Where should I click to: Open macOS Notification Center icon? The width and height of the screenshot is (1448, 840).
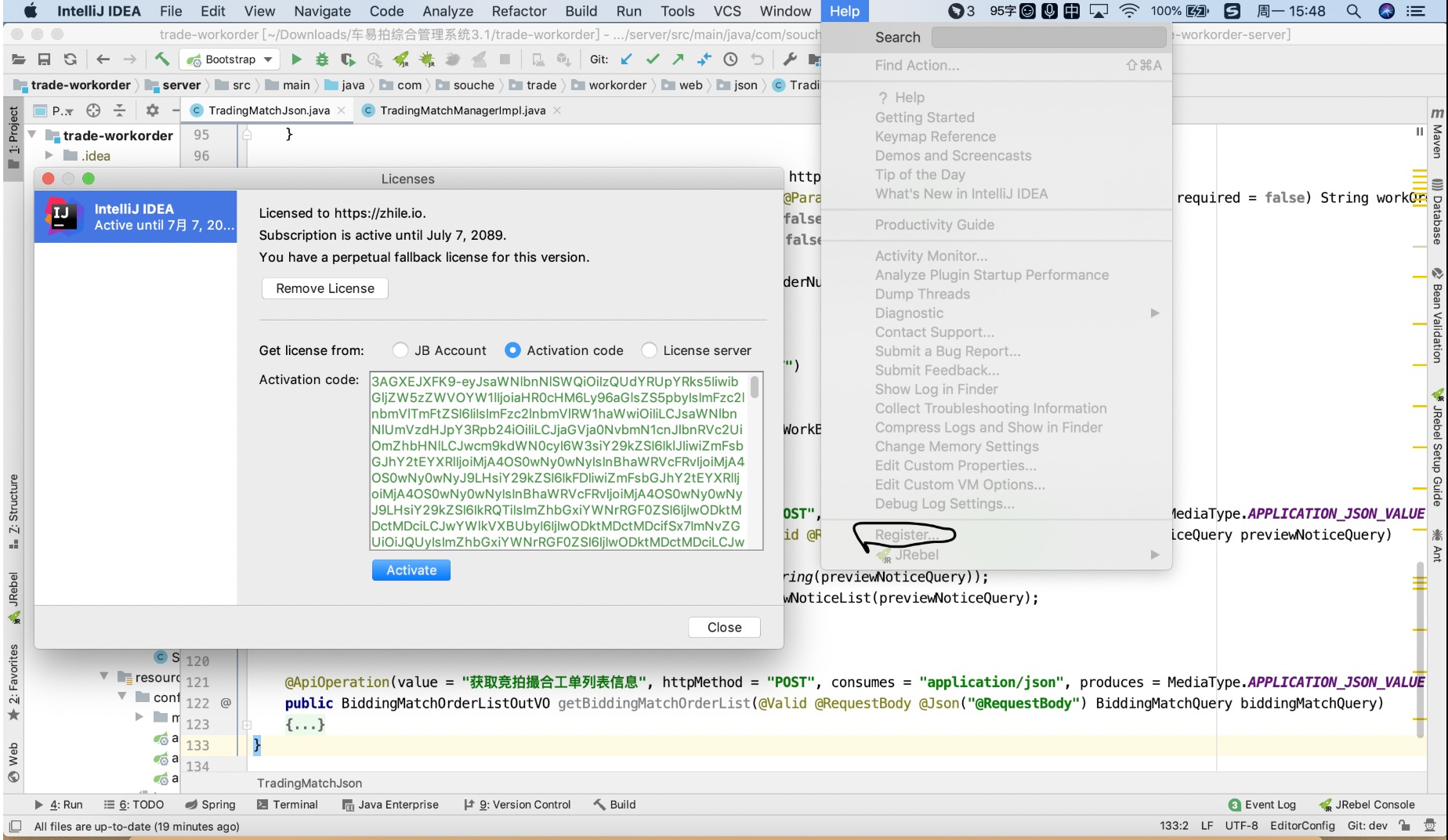(x=1416, y=11)
